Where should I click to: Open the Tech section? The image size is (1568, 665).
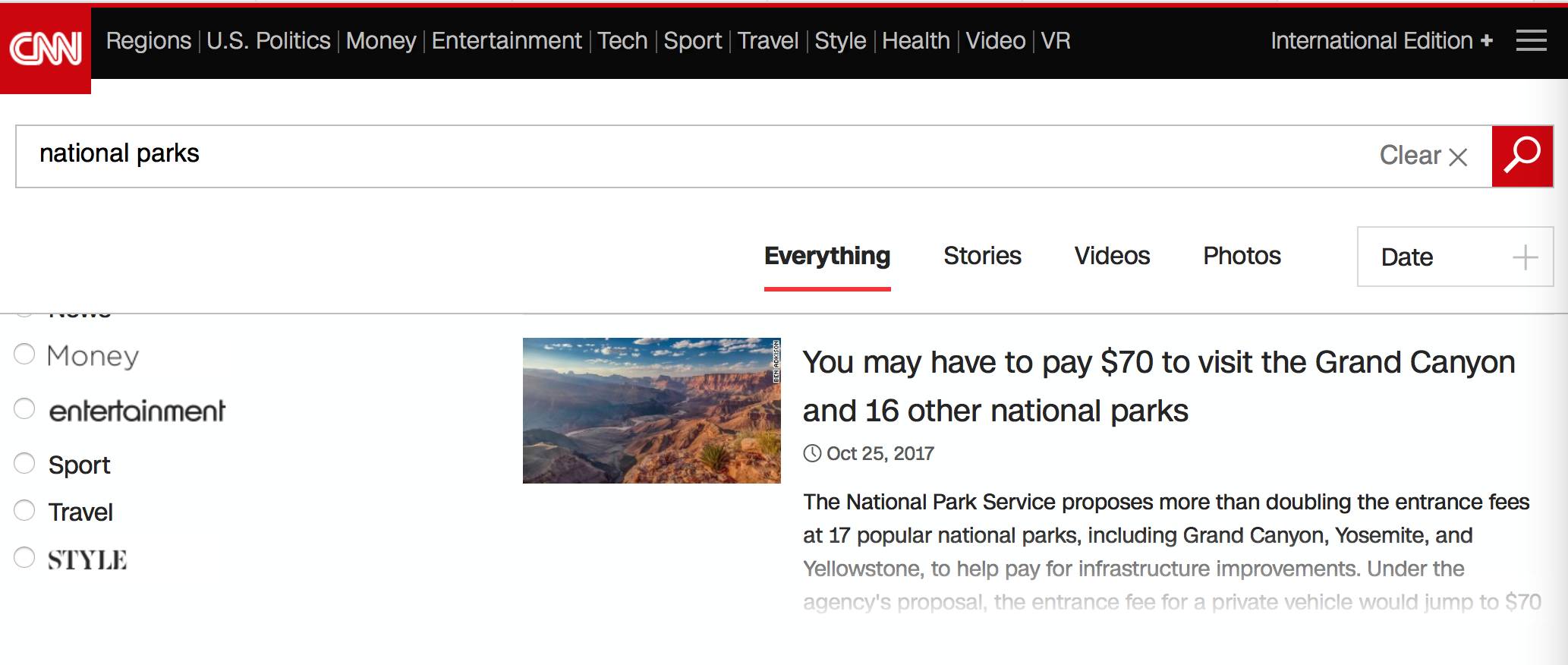pyautogui.click(x=622, y=41)
